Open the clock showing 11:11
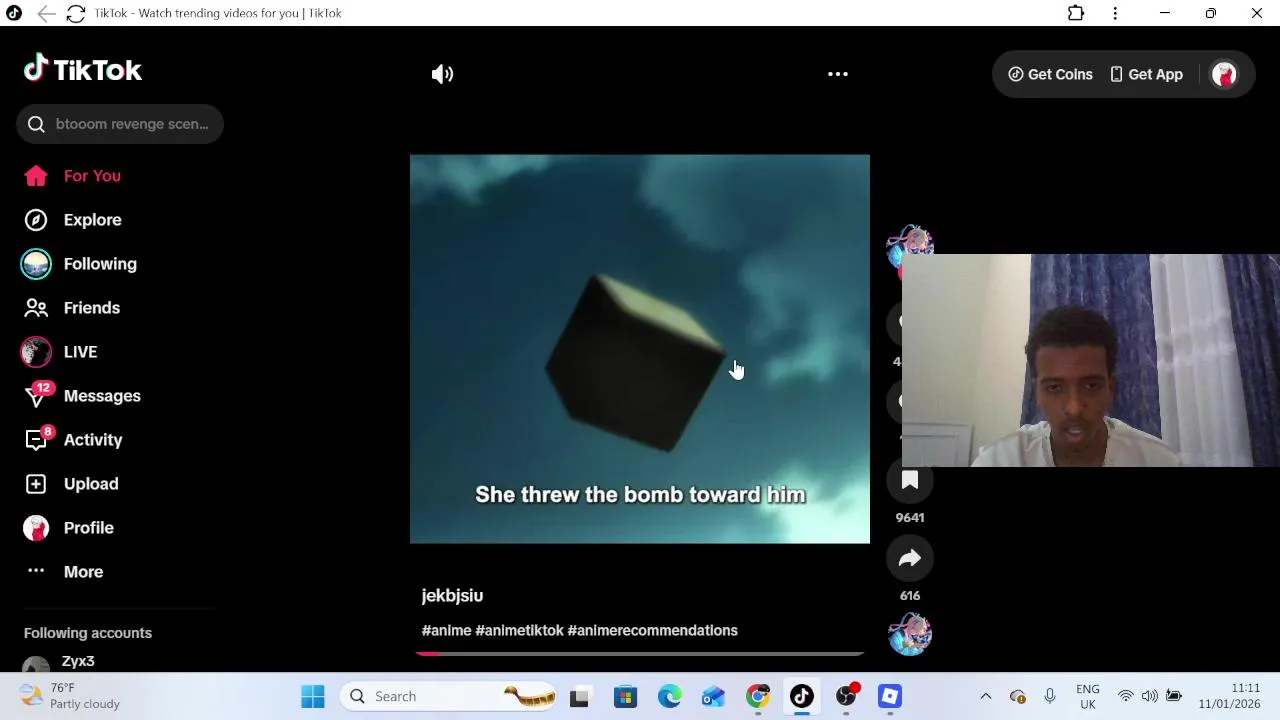This screenshot has width=1280, height=720. click(x=1231, y=696)
